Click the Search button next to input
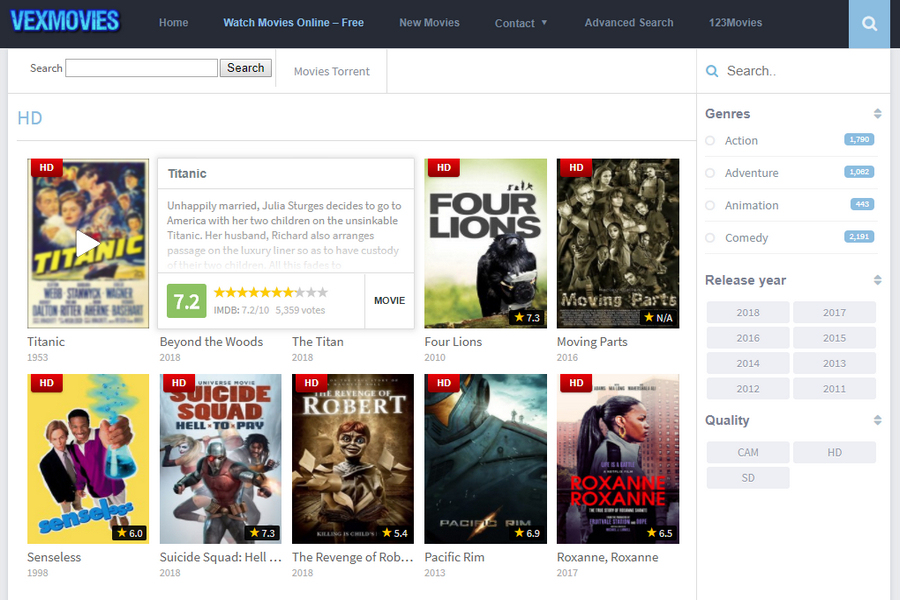900x600 pixels. point(246,68)
